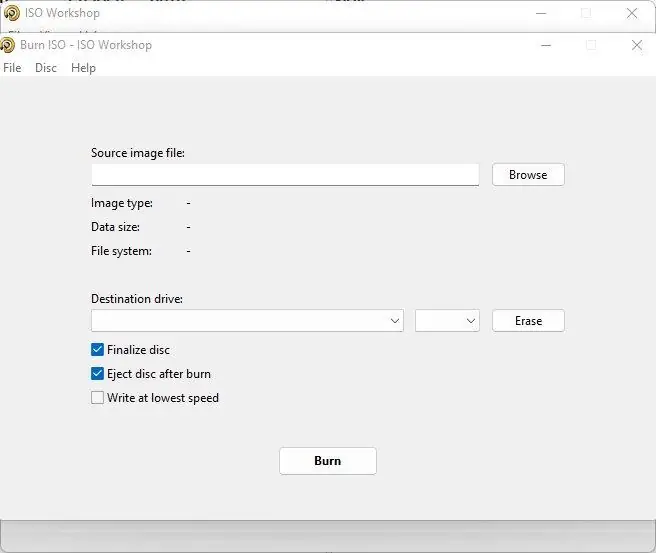Start burning with the Burn button

pyautogui.click(x=328, y=461)
